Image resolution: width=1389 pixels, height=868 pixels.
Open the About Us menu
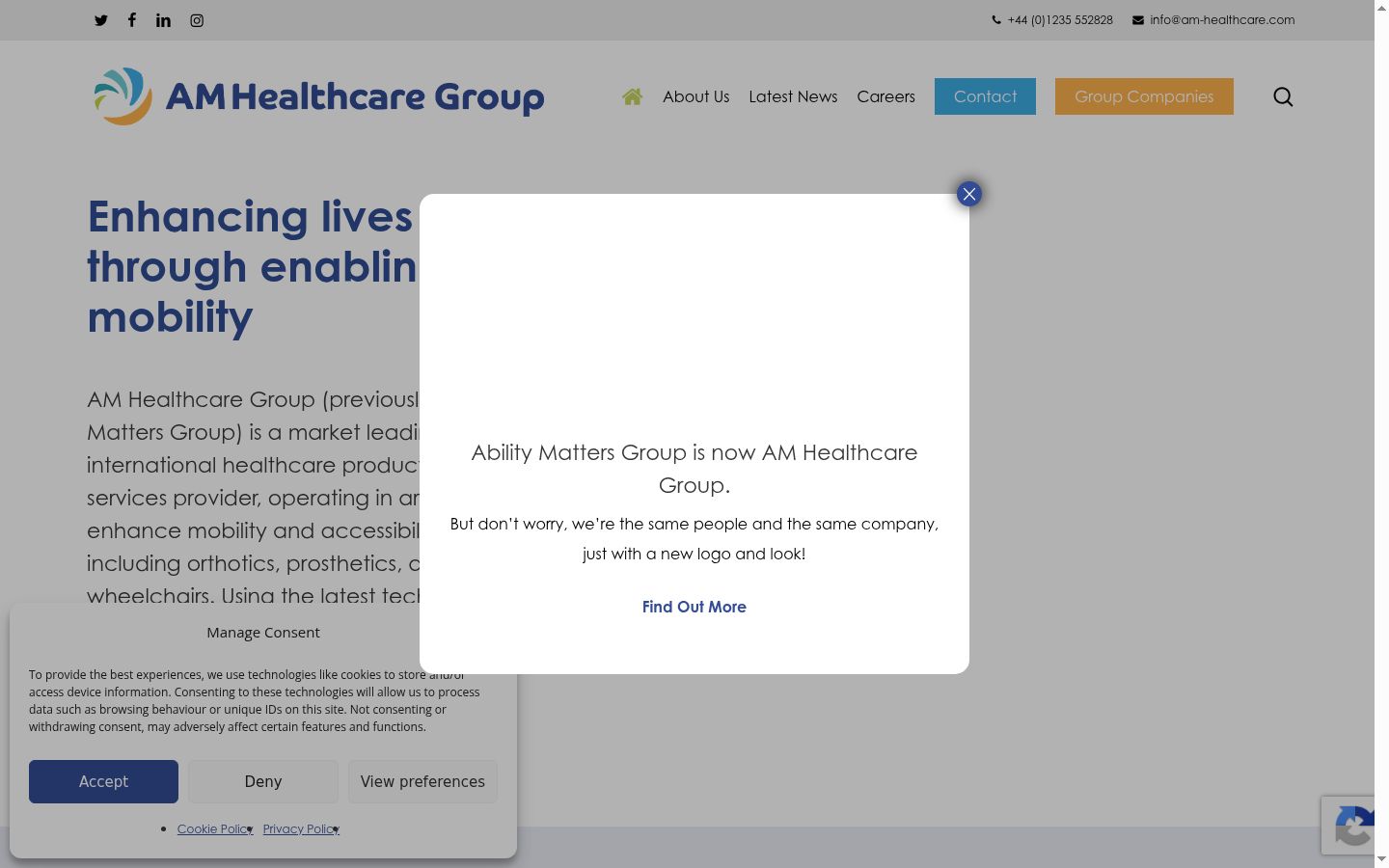695,96
